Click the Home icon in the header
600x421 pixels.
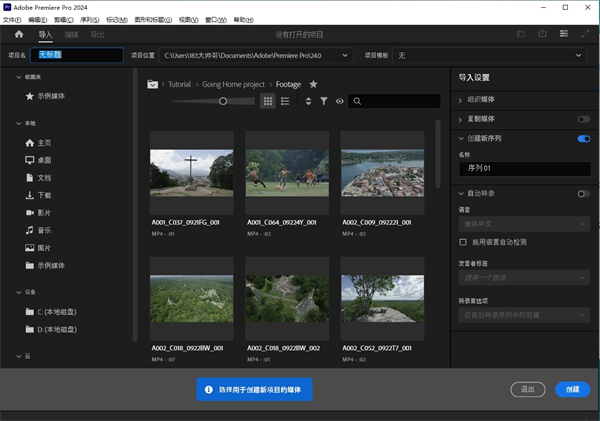[x=18, y=34]
